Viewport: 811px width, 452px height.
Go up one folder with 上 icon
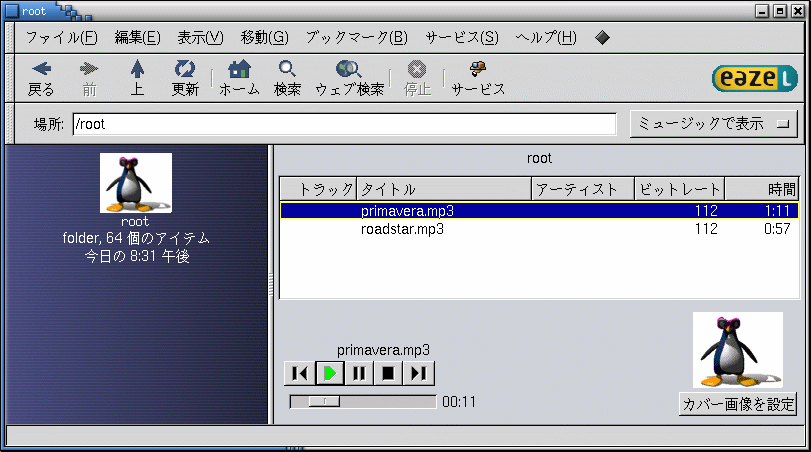click(x=137, y=70)
